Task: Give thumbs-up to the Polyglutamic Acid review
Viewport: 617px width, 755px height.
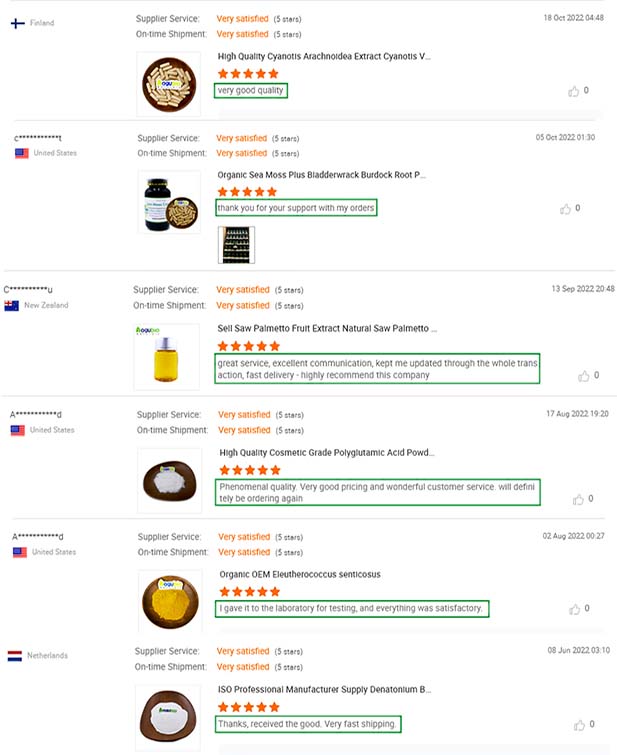Action: pos(577,499)
